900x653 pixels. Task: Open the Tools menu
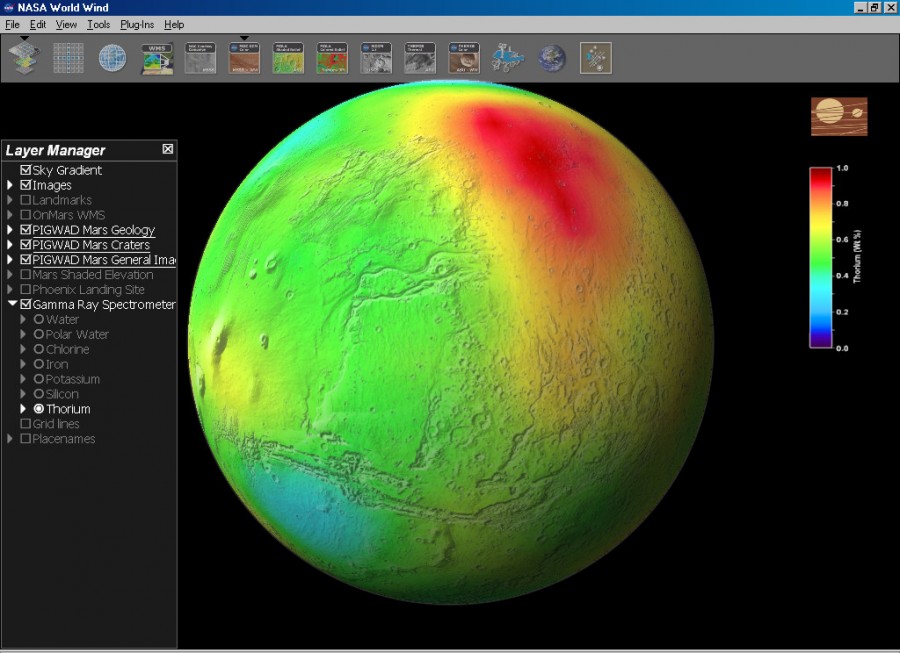pos(98,24)
